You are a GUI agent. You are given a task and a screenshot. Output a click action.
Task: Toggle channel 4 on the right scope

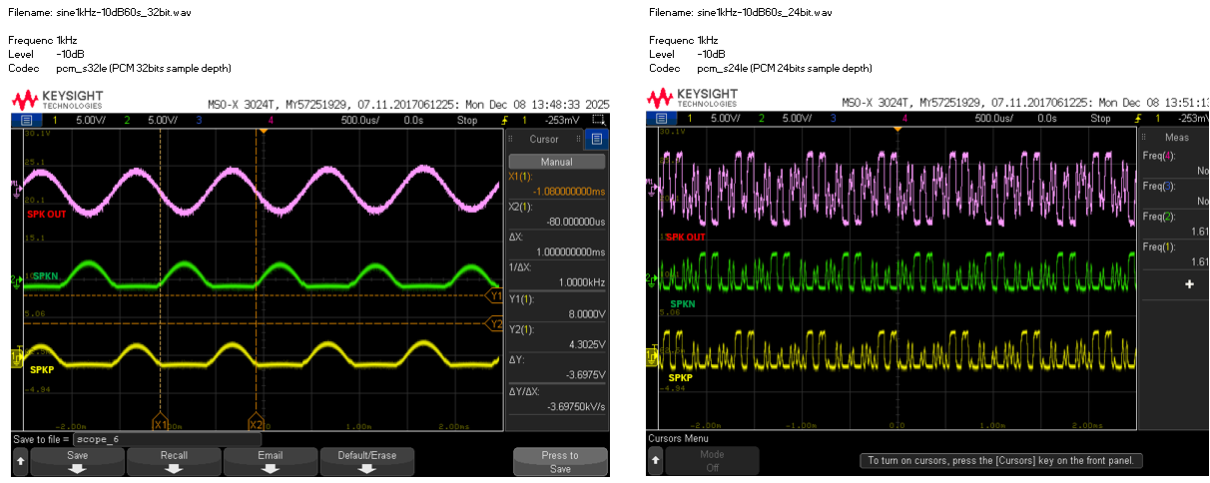[x=905, y=118]
